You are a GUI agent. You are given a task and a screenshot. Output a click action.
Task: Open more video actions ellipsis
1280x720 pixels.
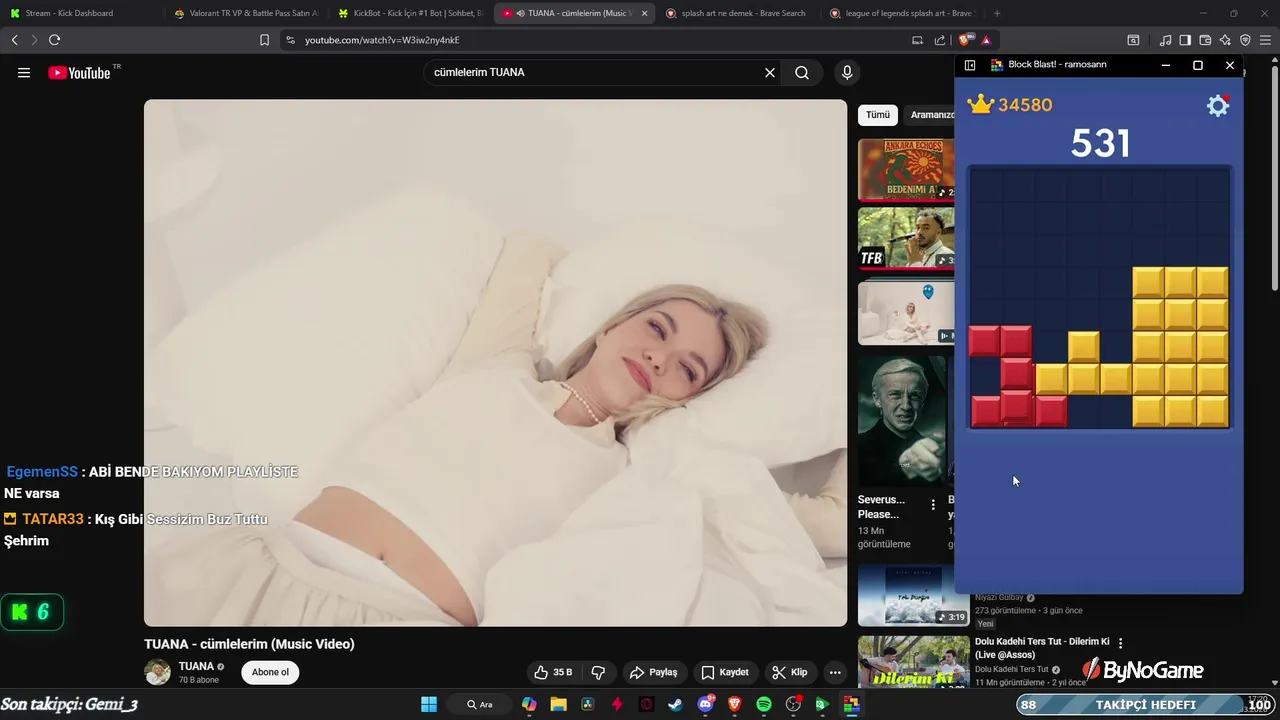(835, 672)
